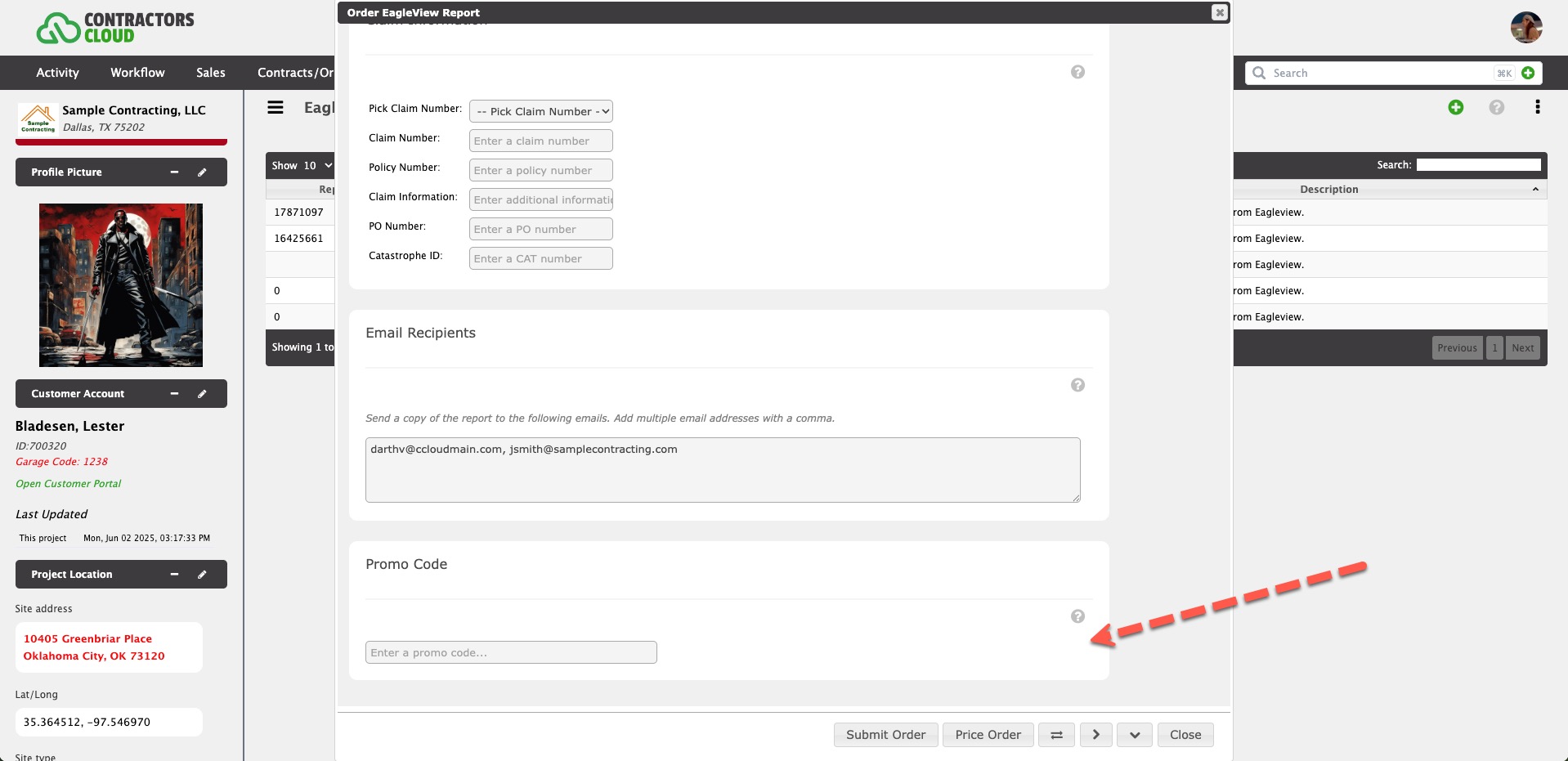Open help icon in Promo Code section
The width and height of the screenshot is (1568, 761).
(1077, 616)
